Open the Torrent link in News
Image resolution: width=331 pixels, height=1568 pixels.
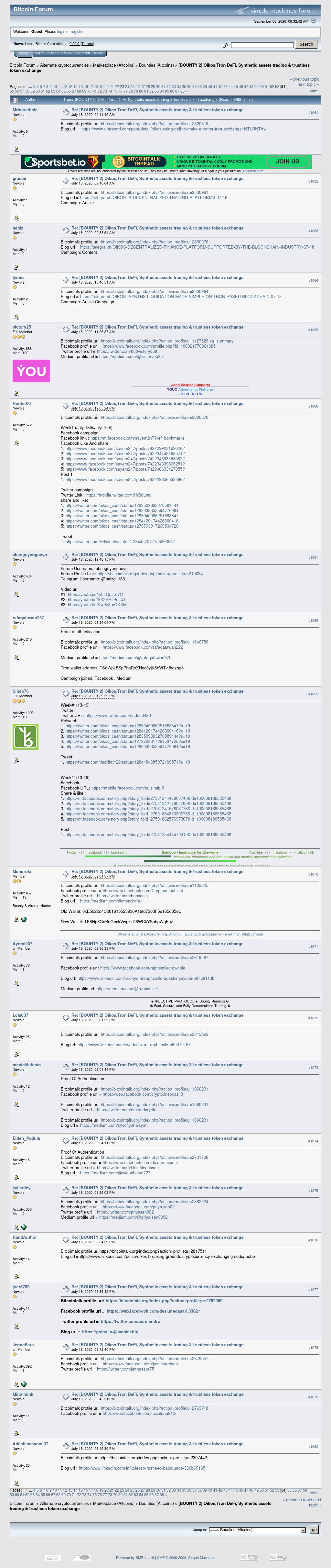coord(88,44)
